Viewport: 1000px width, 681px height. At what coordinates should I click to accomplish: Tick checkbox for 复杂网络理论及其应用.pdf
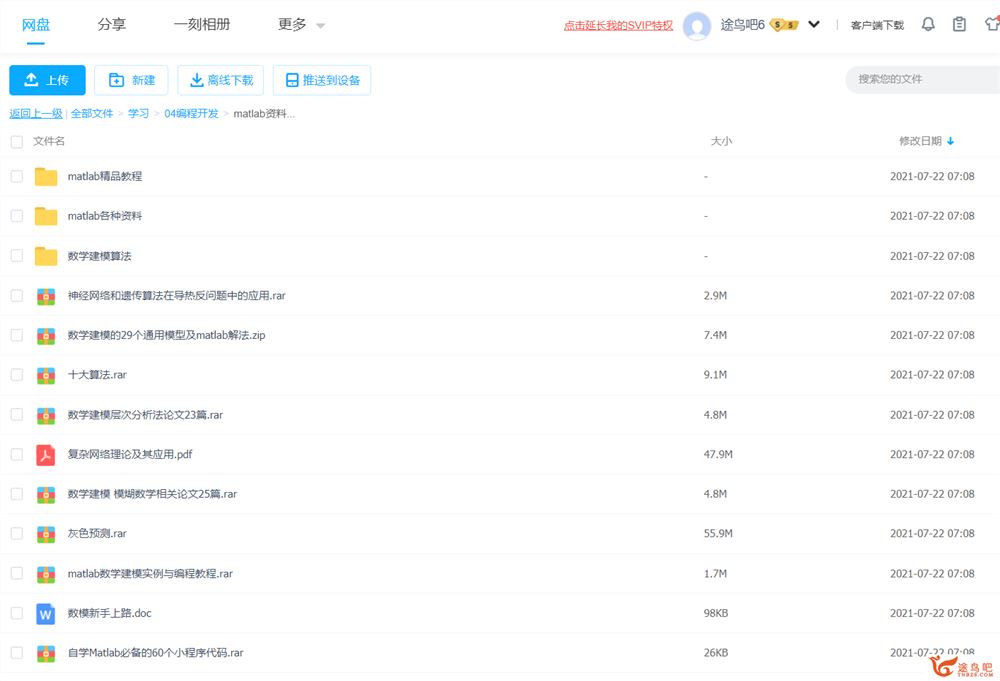17,455
